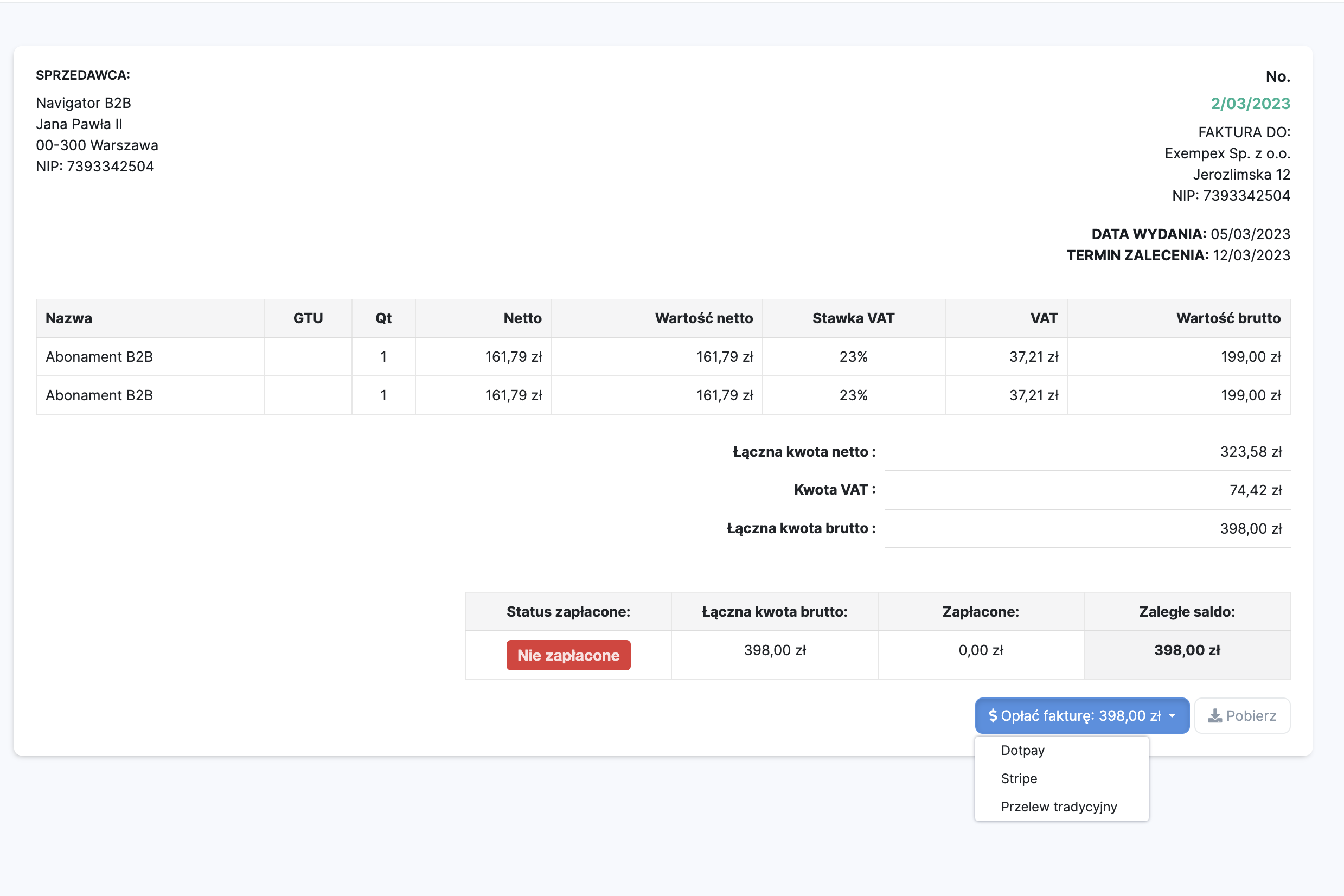Pick Przelew tradycyjny payment method
1344x896 pixels.
point(1058,807)
